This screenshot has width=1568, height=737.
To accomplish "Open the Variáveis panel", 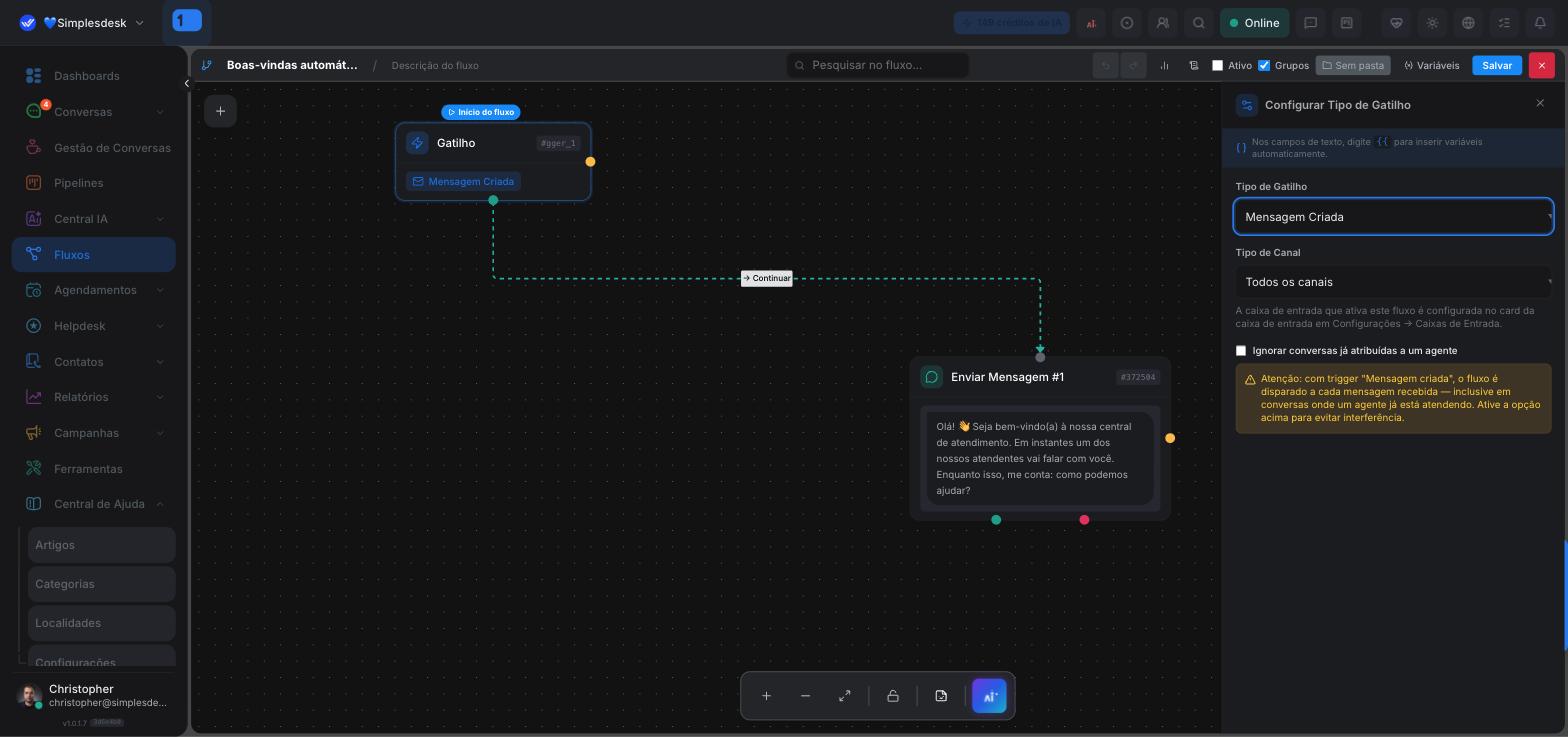I will click(1432, 65).
